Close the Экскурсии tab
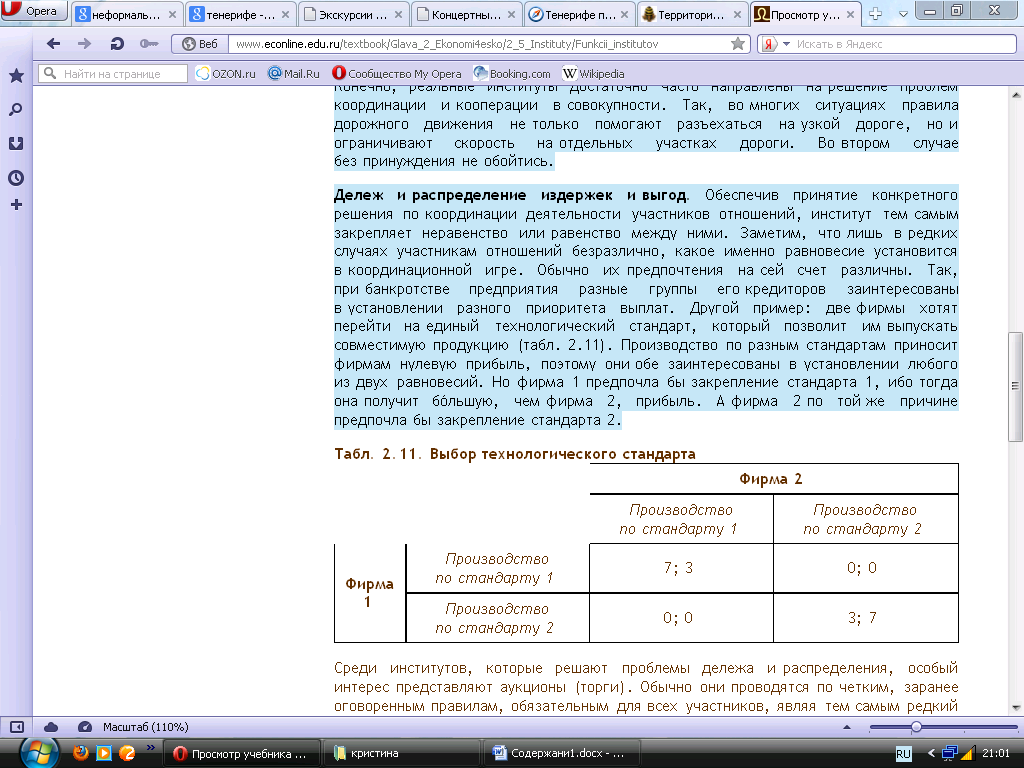This screenshot has width=1024, height=768. point(398,14)
